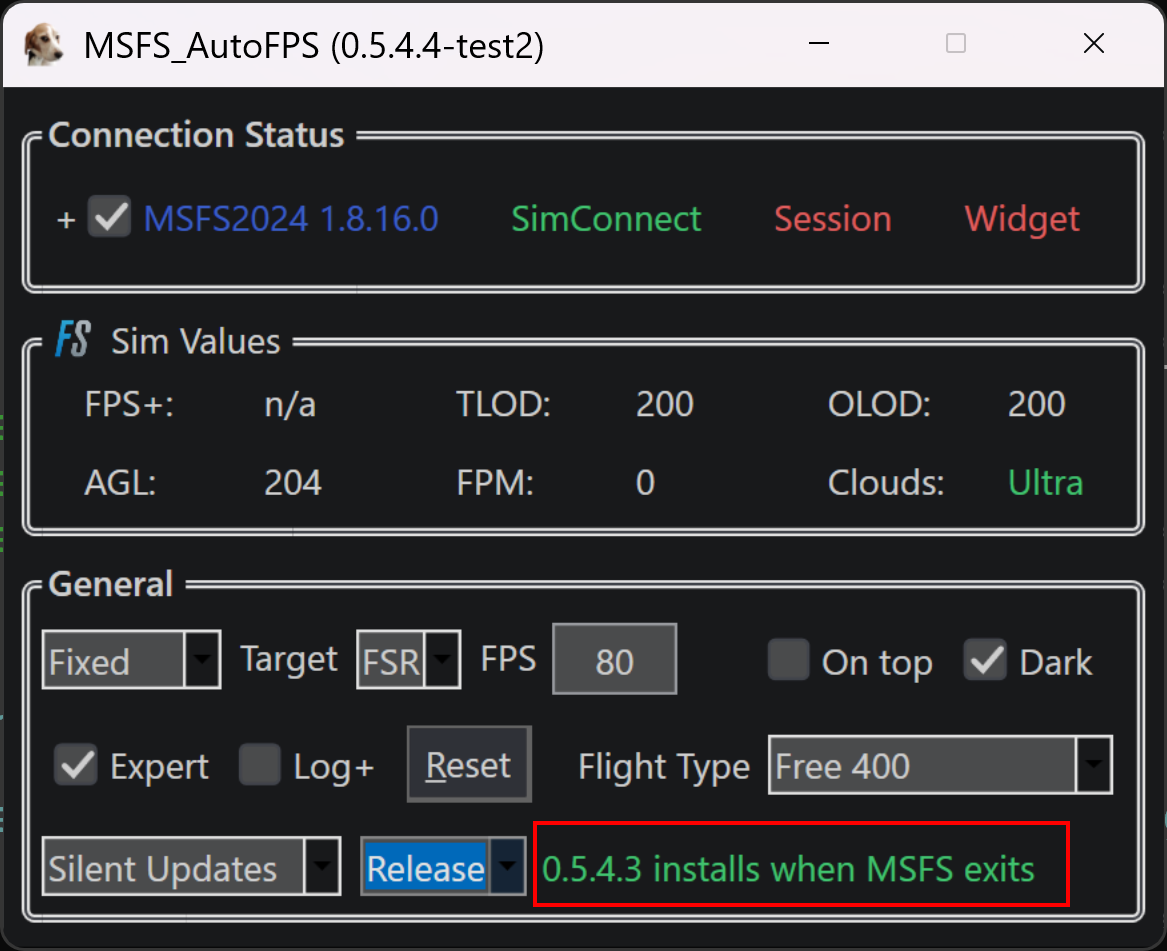Click the green SimConnect status
Screen dimensions: 1167x951
click(607, 219)
